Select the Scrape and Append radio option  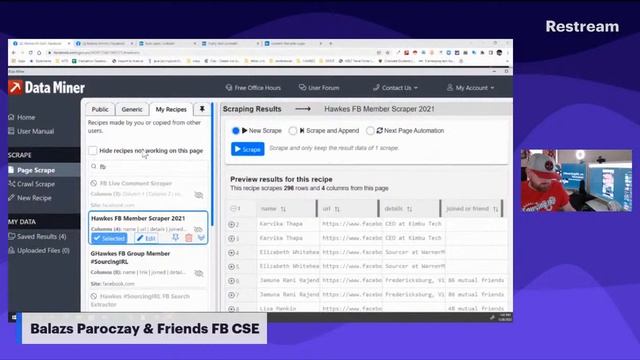click(292, 131)
